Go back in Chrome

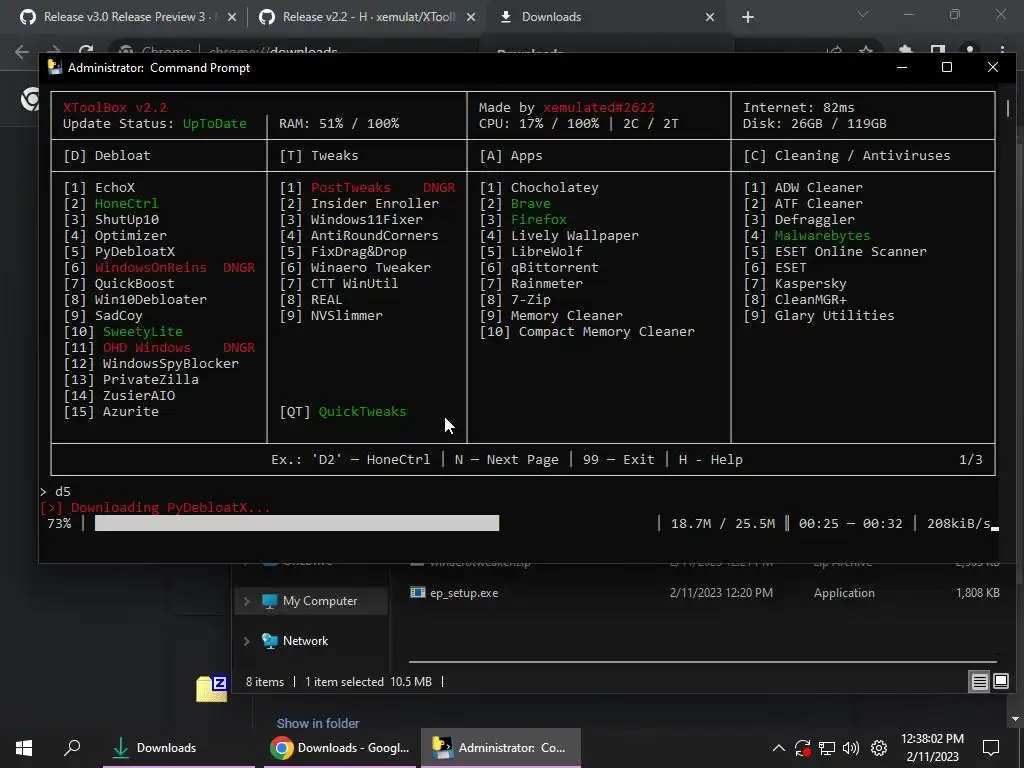22,52
